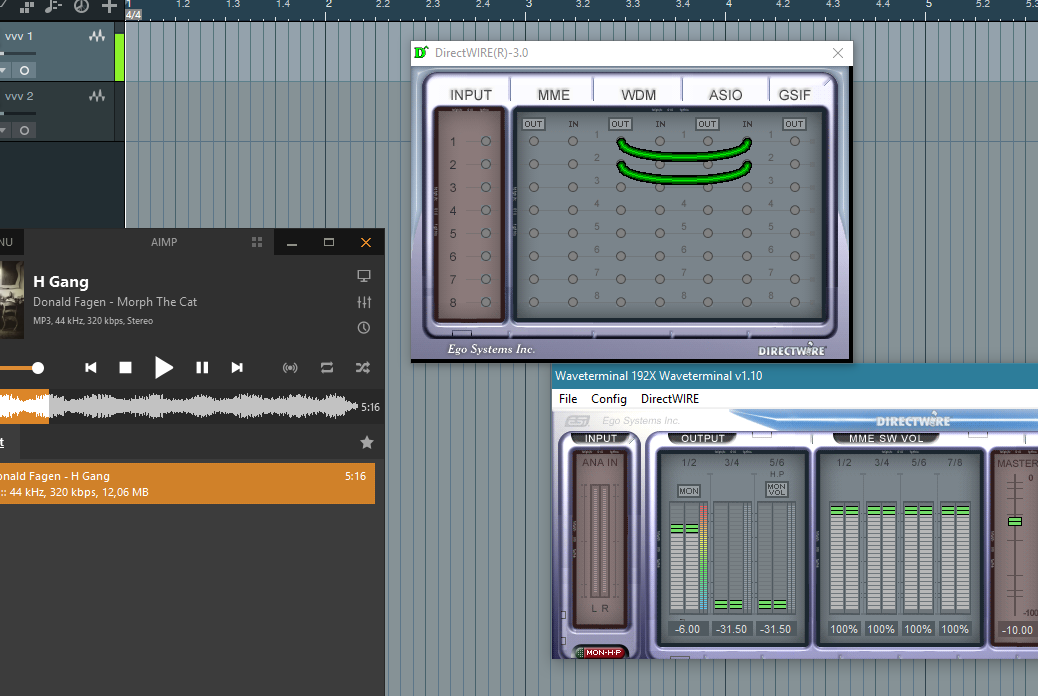1038x696 pixels.
Task: Seek within the AIMP waveform progress bar
Action: [x=179, y=406]
